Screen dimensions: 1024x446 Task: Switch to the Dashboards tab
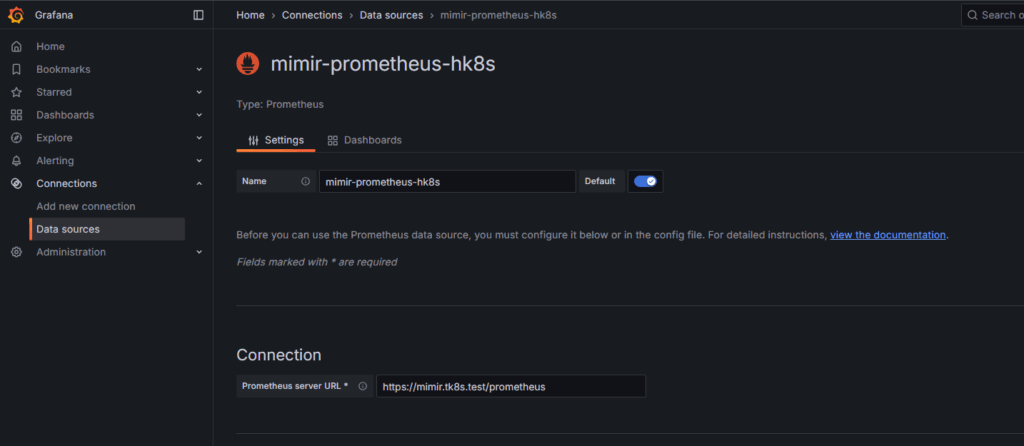pyautogui.click(x=365, y=140)
